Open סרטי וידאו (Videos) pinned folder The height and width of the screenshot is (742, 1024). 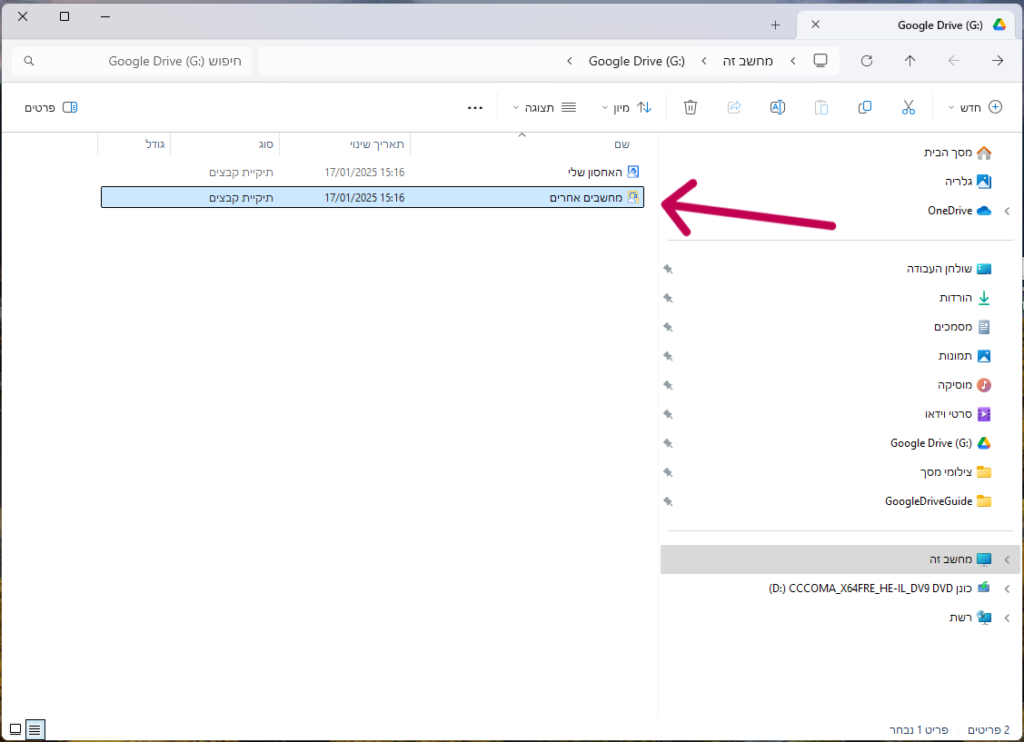pyautogui.click(x=957, y=414)
